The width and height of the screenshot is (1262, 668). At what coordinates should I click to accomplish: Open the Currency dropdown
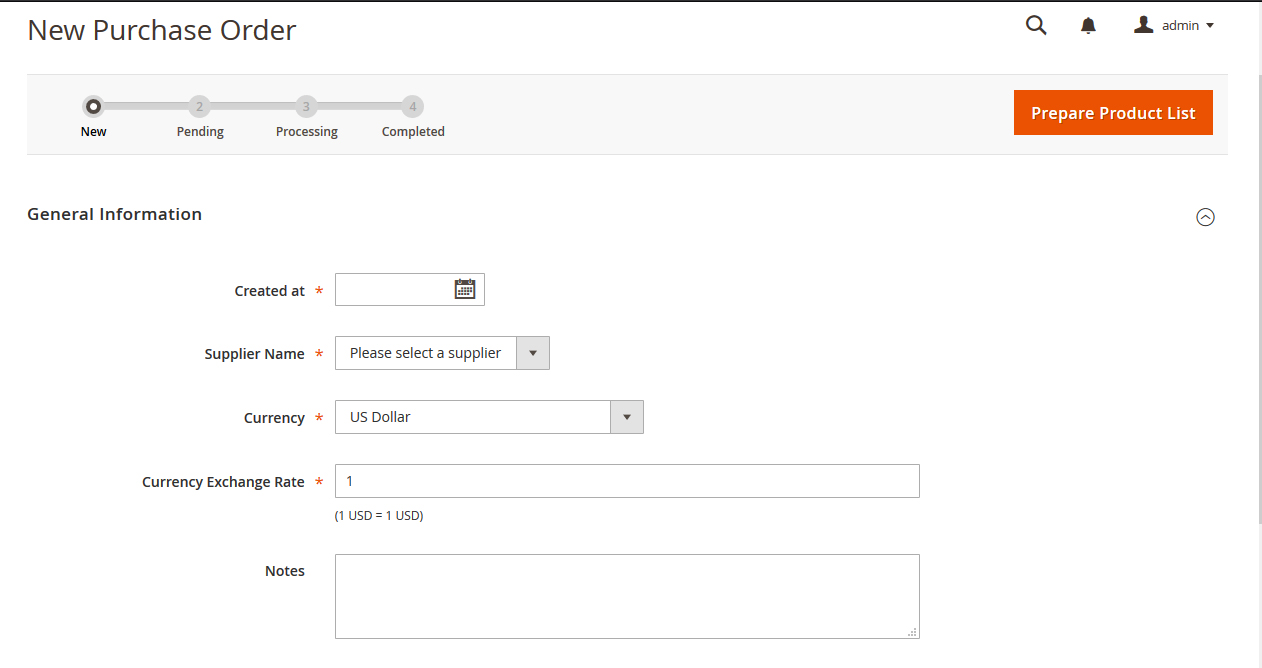(x=489, y=417)
